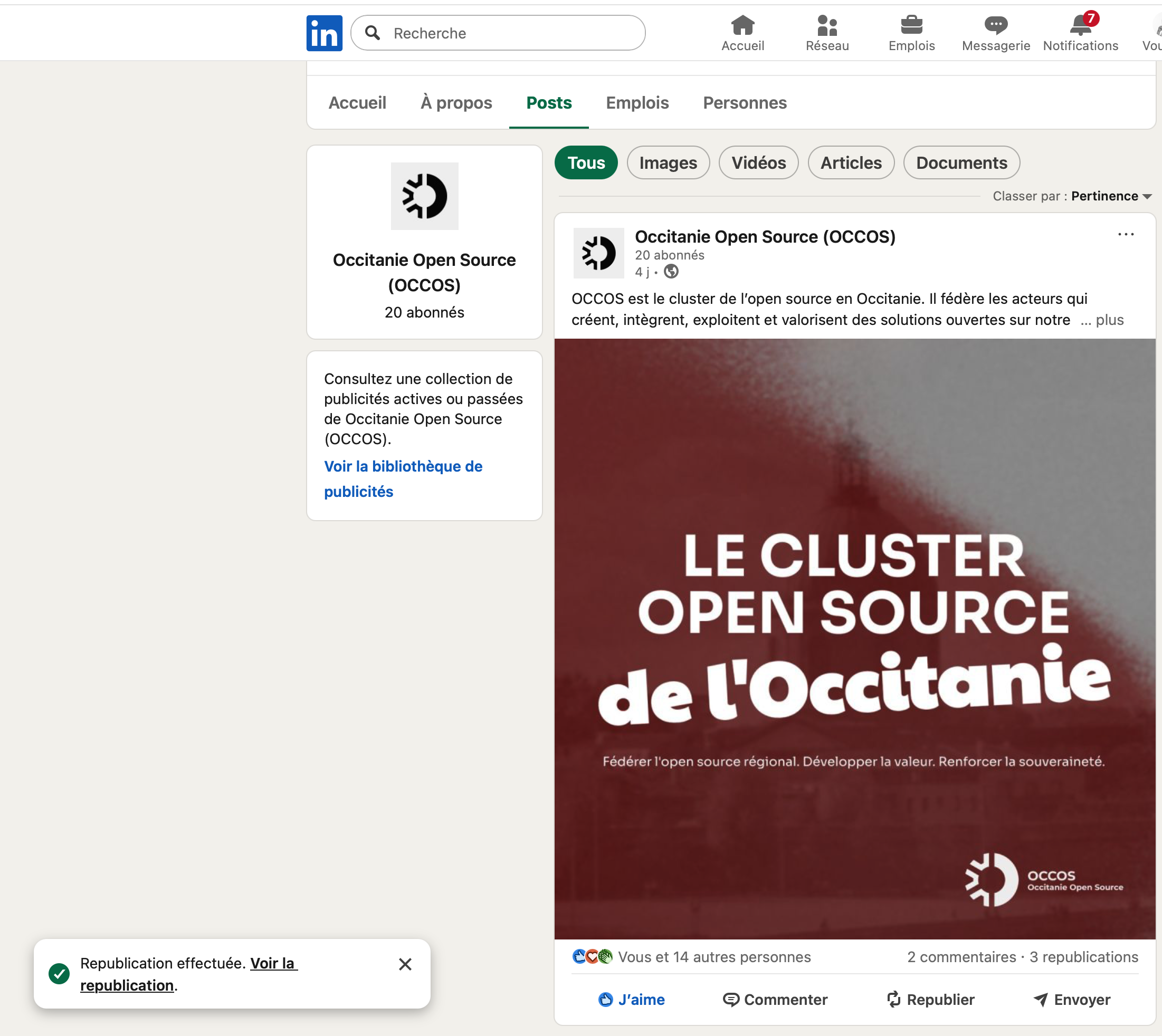Image resolution: width=1162 pixels, height=1036 pixels.
Task: Click the OCCOS avatar in the post header
Action: [598, 253]
